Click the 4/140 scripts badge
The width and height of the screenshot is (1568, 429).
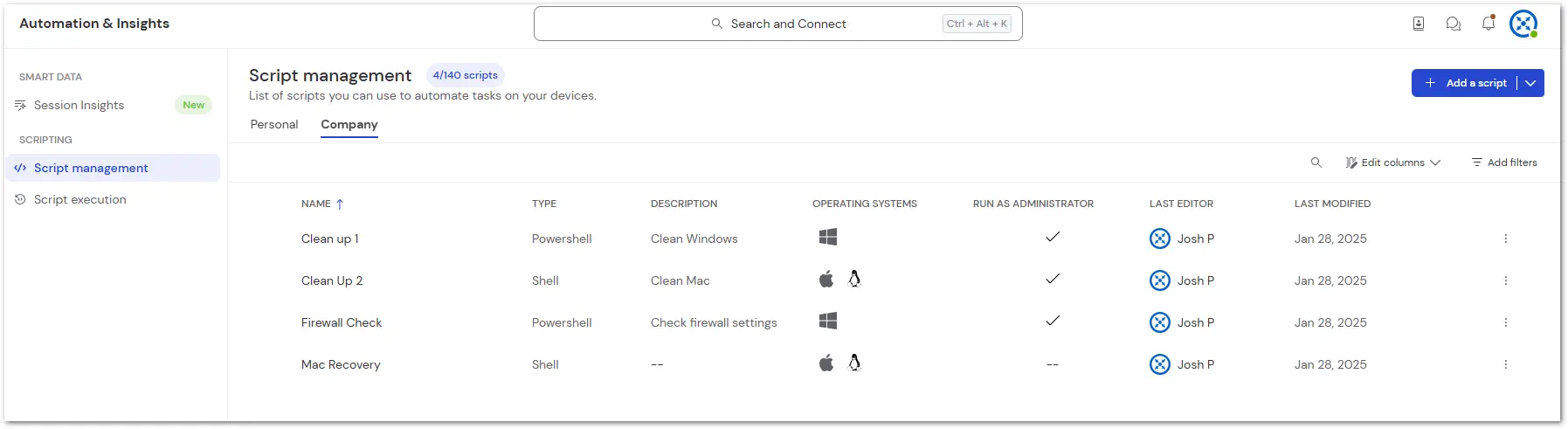click(466, 75)
